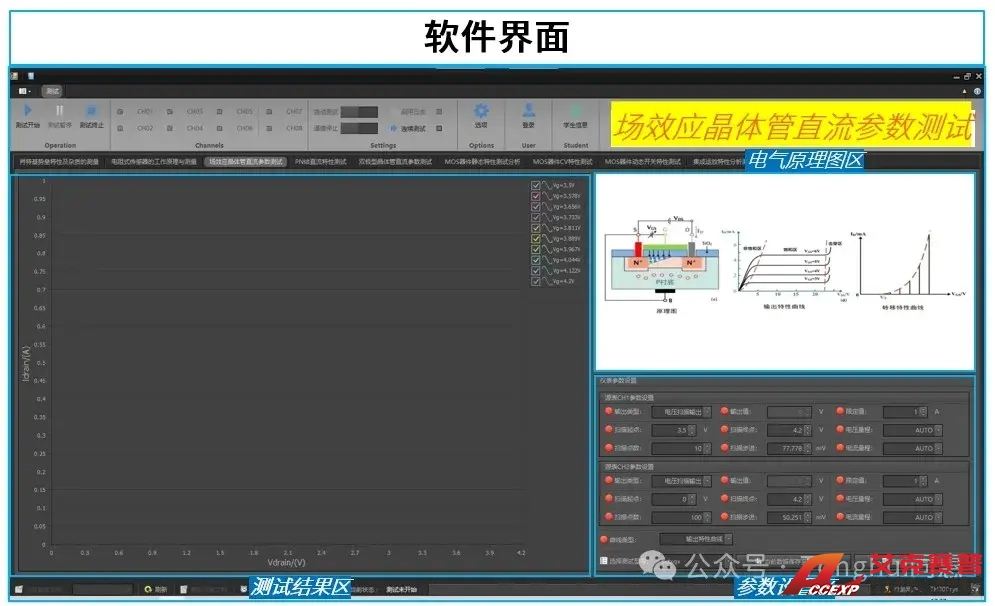This screenshot has width=995, height=606.
Task: Switch to the PN结直流特性测试 tab
Action: [321, 161]
